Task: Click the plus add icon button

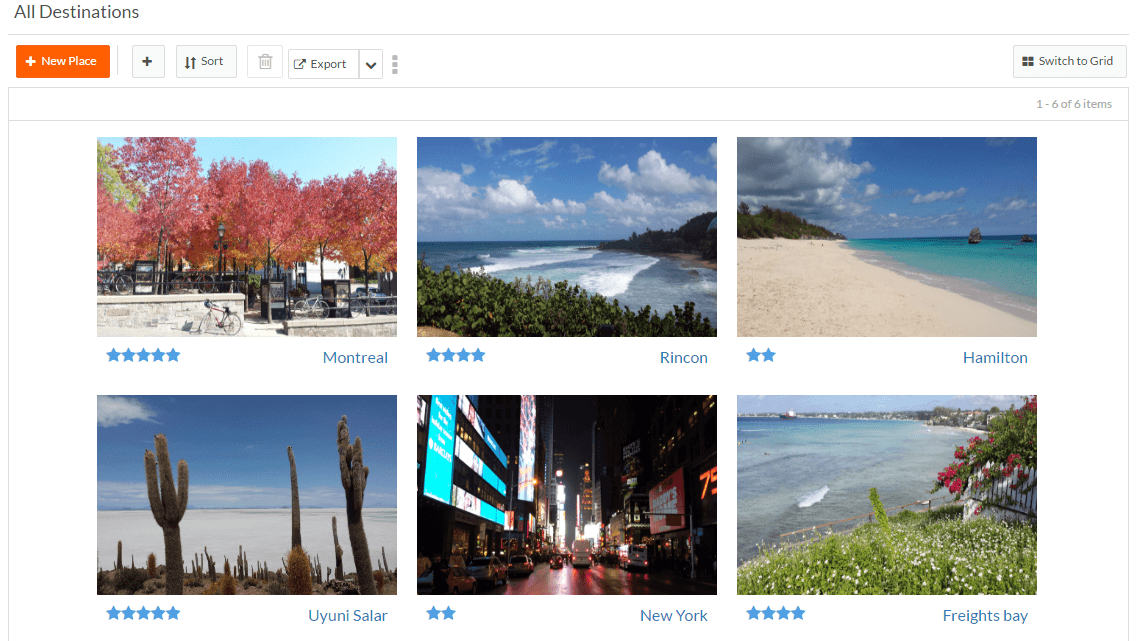Action: click(x=147, y=61)
